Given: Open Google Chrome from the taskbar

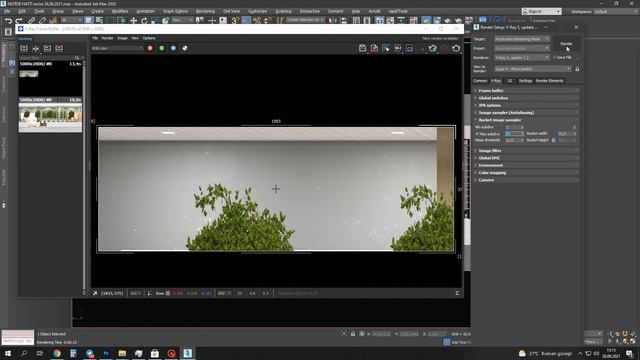Looking at the screenshot, I should tap(57, 353).
